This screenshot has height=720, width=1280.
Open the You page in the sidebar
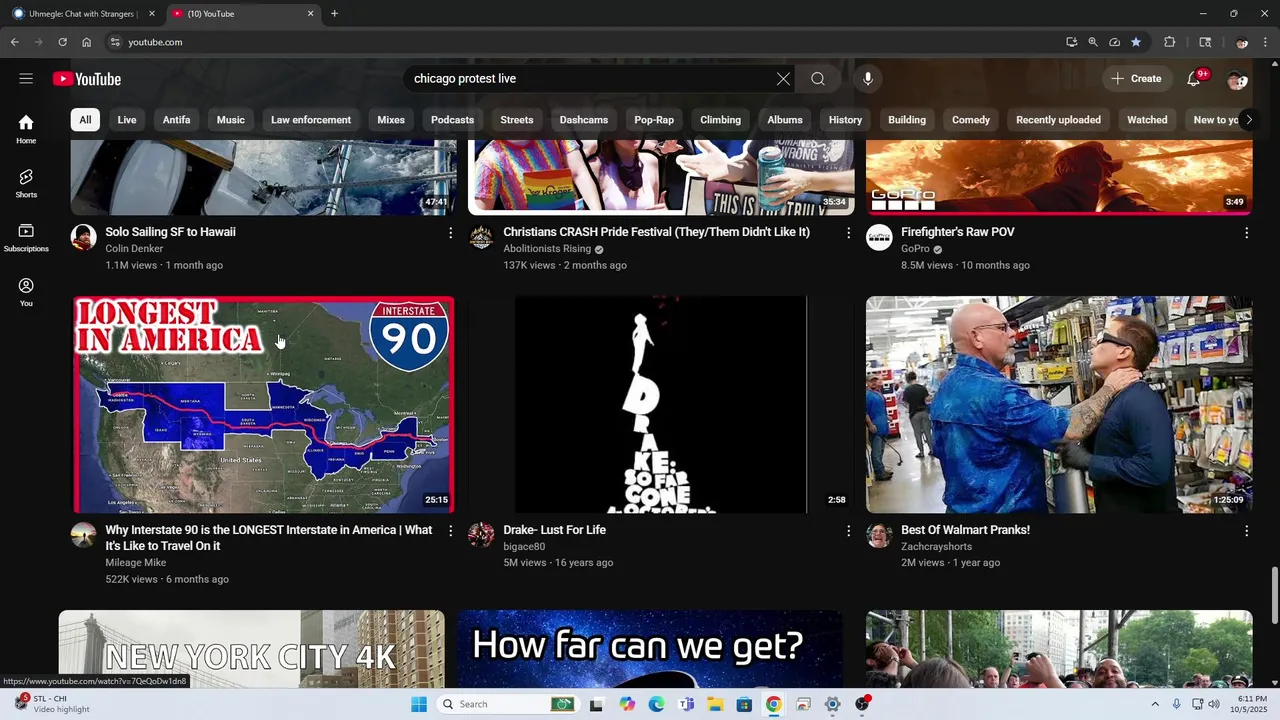26,292
